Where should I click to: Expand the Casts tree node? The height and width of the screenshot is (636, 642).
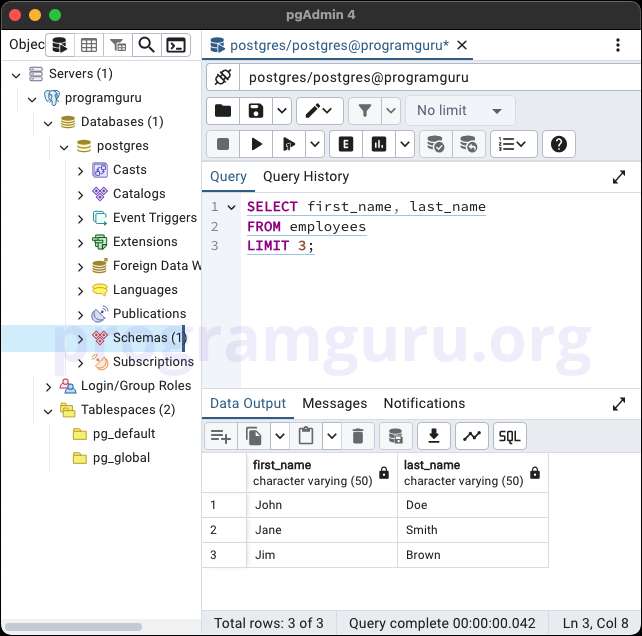click(x=80, y=171)
